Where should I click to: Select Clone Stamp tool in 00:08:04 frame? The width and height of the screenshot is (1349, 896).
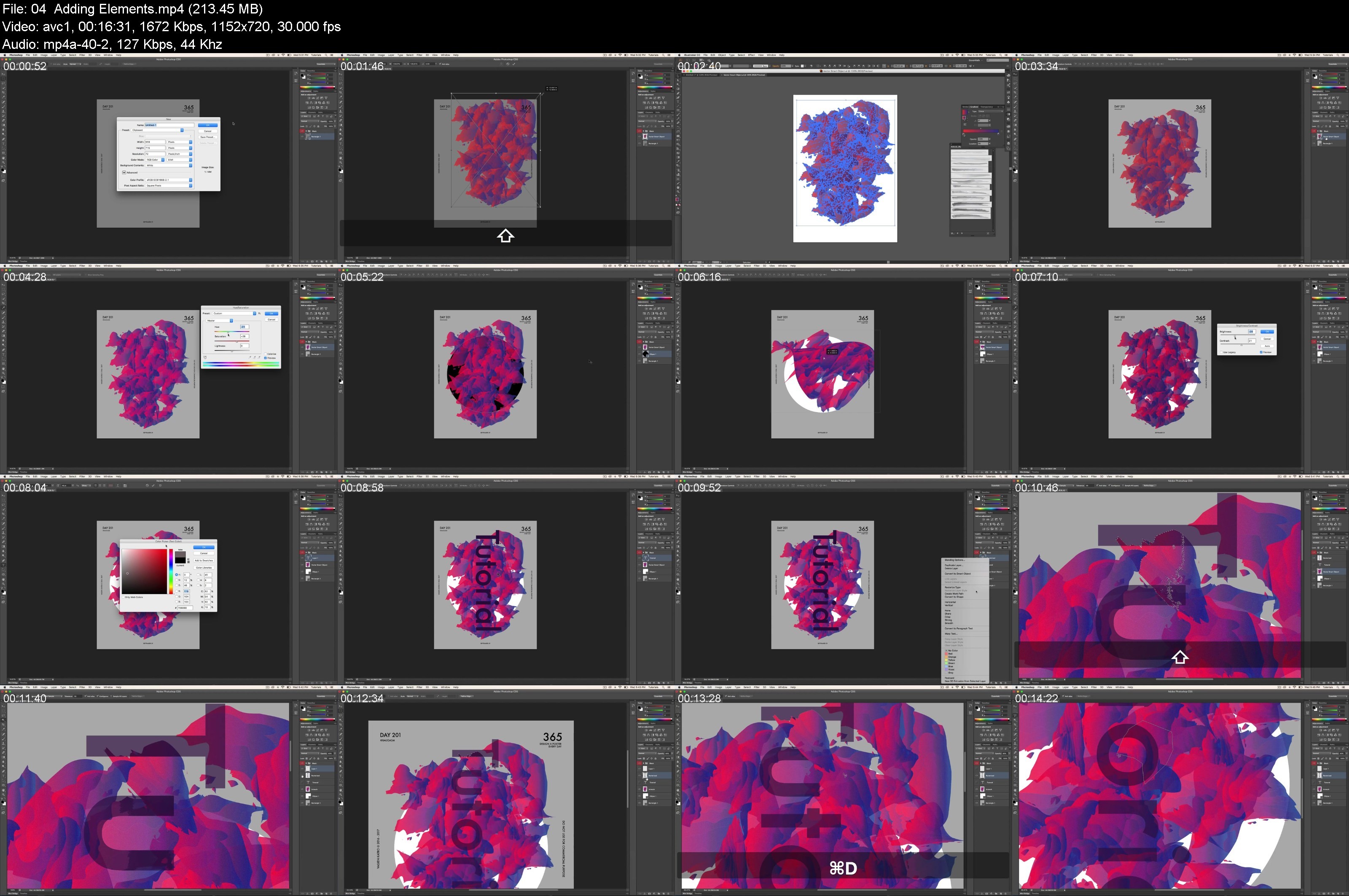pos(3,533)
